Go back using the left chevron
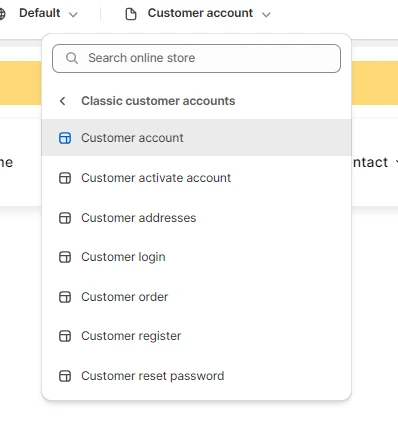 click(x=62, y=101)
